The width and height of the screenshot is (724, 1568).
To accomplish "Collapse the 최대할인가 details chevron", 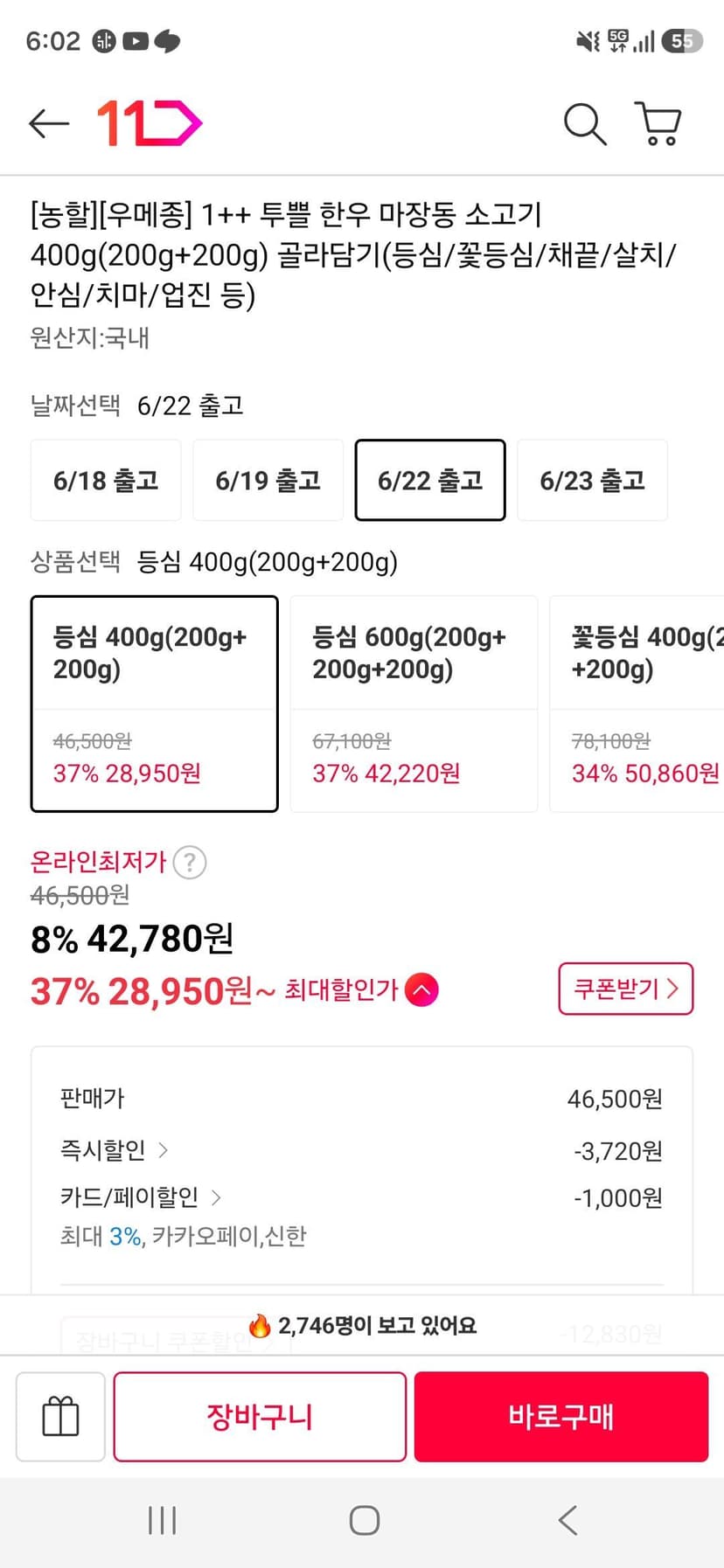I will [x=421, y=990].
